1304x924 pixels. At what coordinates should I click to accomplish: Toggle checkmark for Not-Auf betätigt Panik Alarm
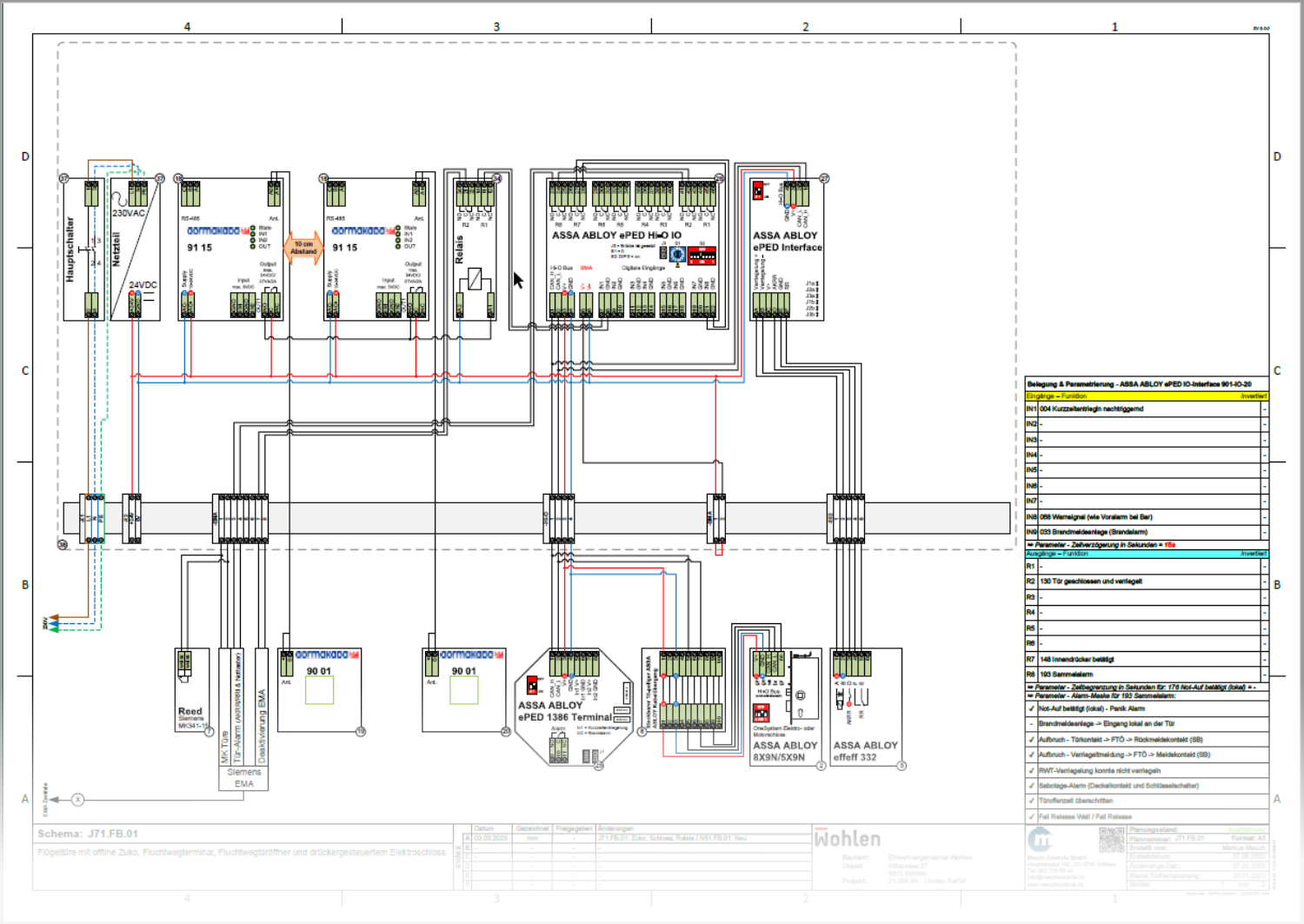point(1032,708)
